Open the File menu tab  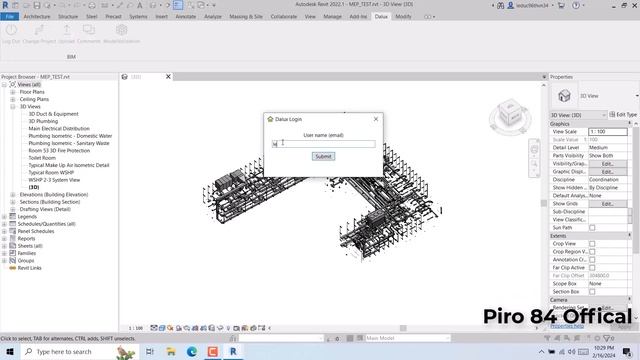click(10, 17)
